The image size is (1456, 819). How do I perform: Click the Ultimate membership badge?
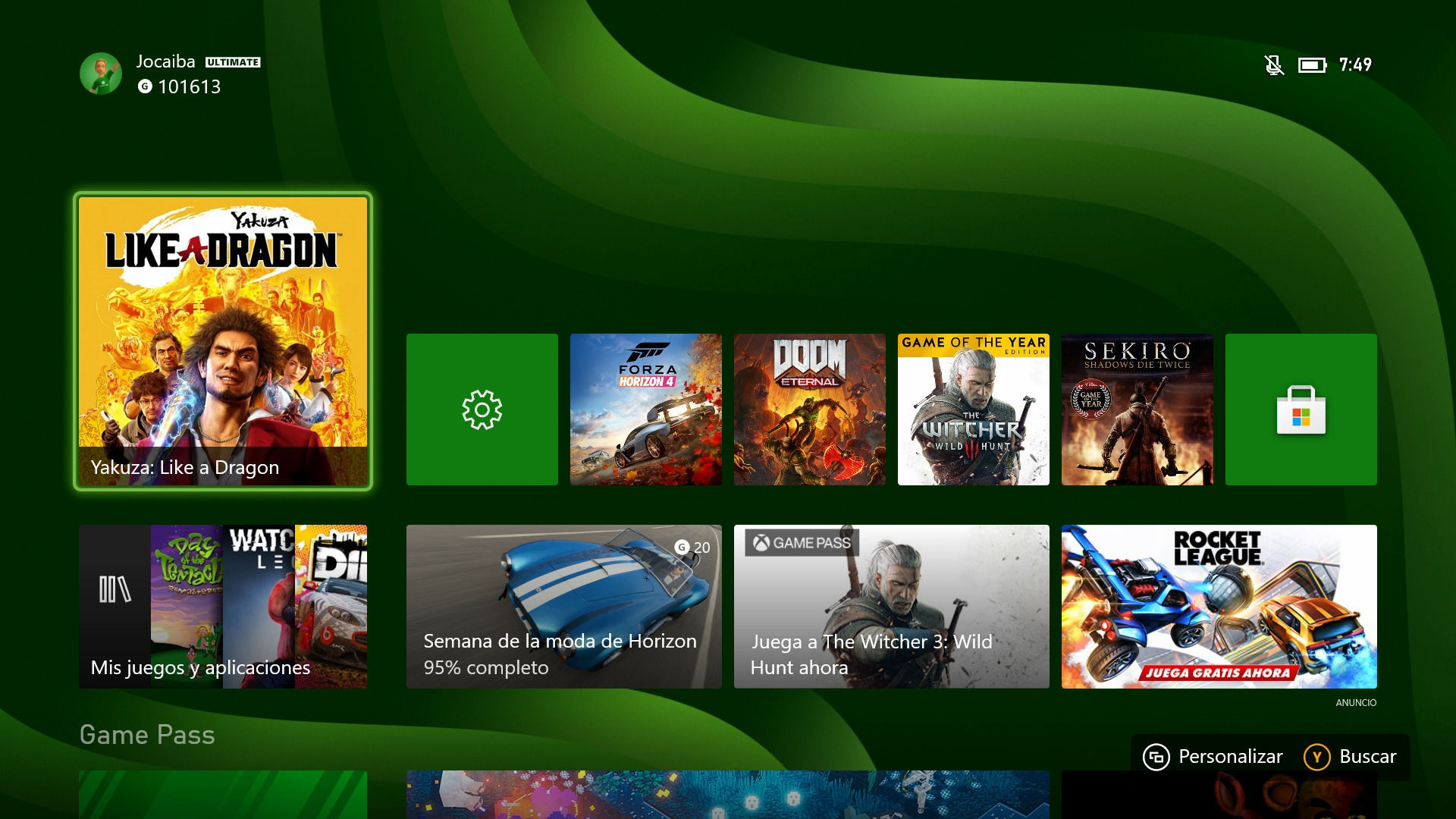pos(233,62)
